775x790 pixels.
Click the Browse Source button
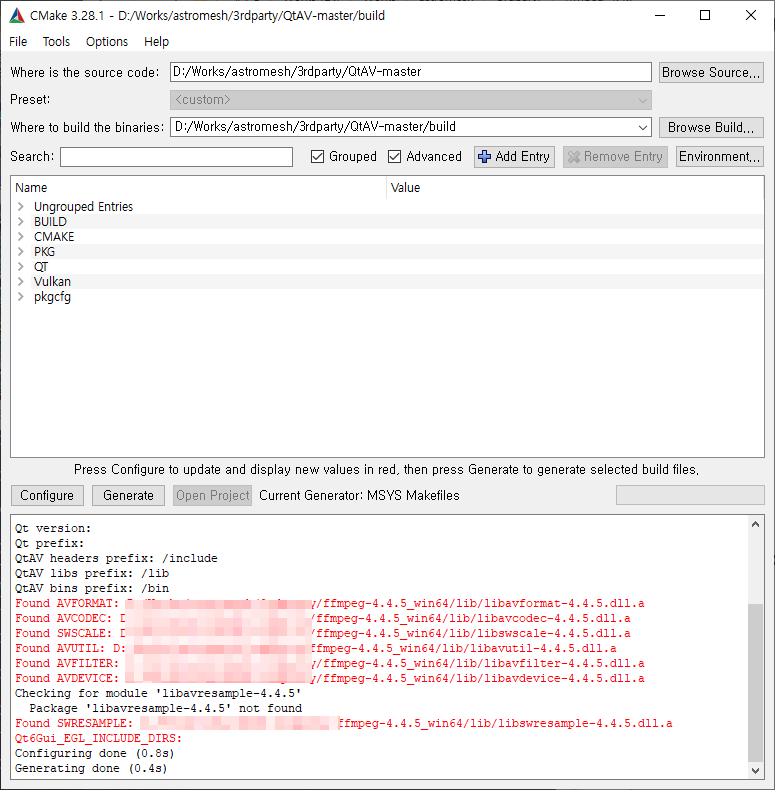tap(711, 73)
